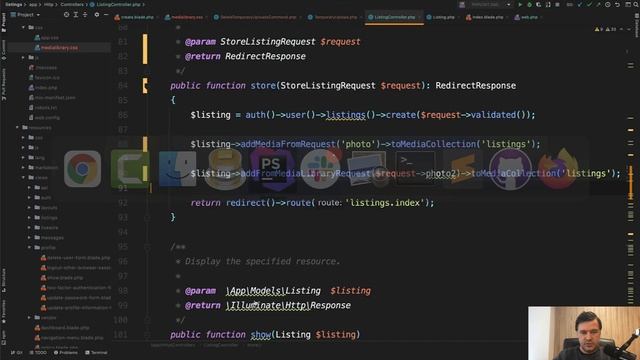The width and height of the screenshot is (640, 360).
Task: Open the Database side panel
Action: pyautogui.click(x=636, y=25)
